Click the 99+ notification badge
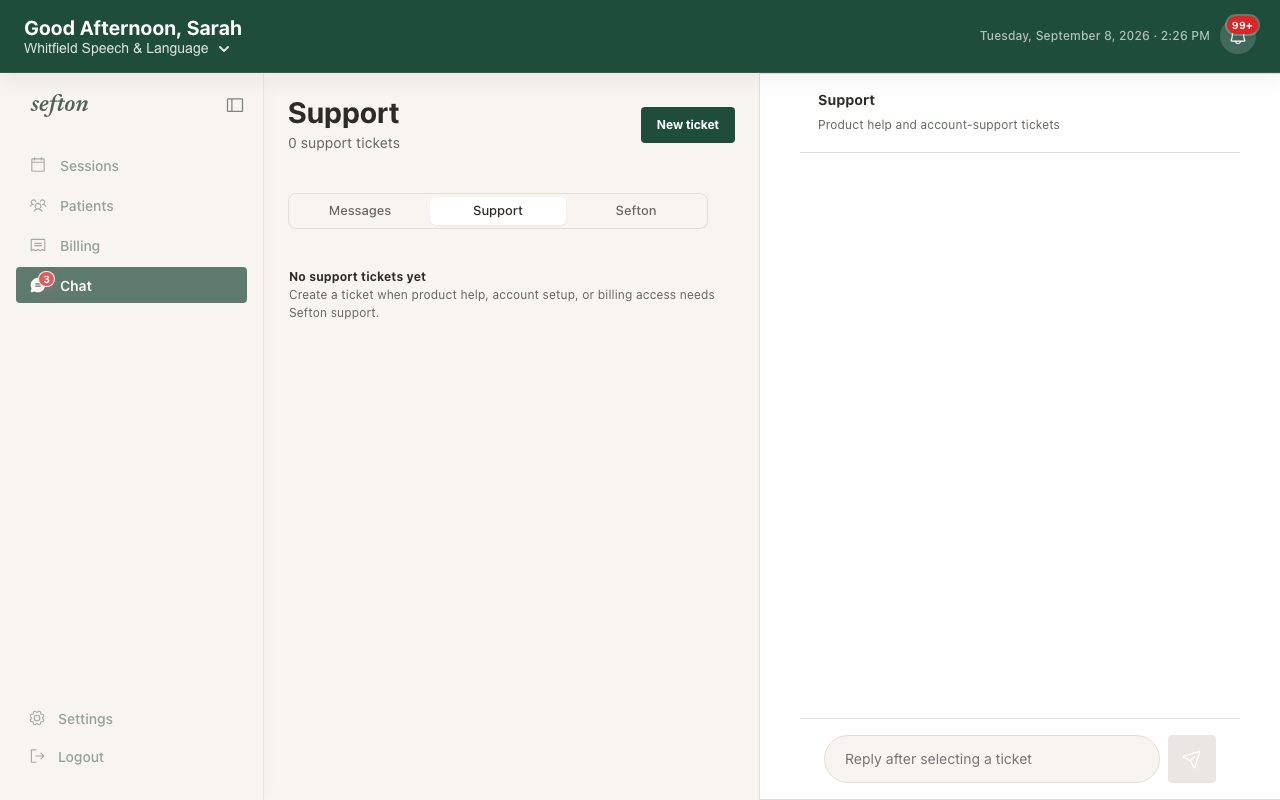Image resolution: width=1280 pixels, height=800 pixels. (1242, 25)
